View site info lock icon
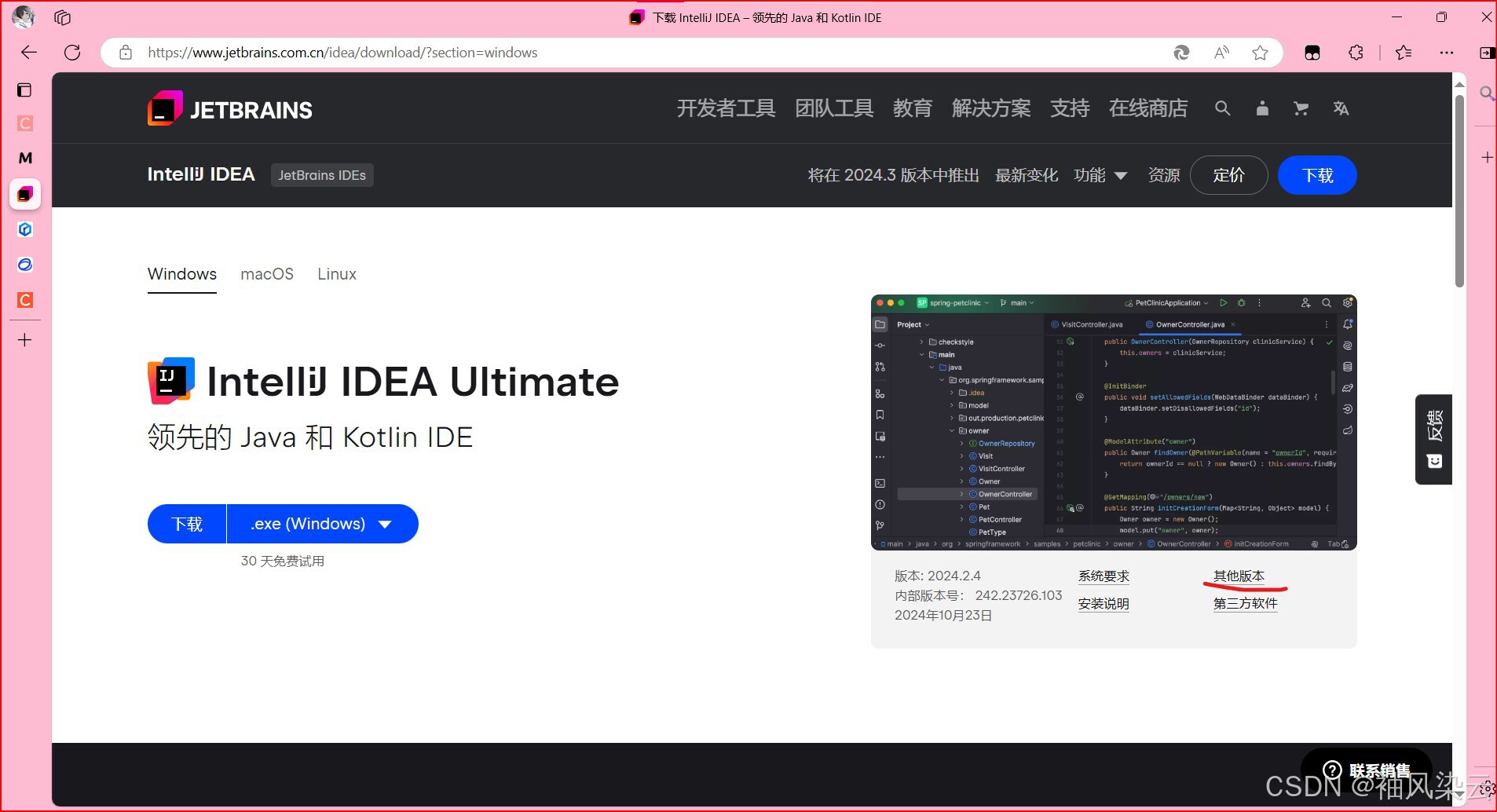Screen dimensions: 1497x812 click(x=126, y=53)
